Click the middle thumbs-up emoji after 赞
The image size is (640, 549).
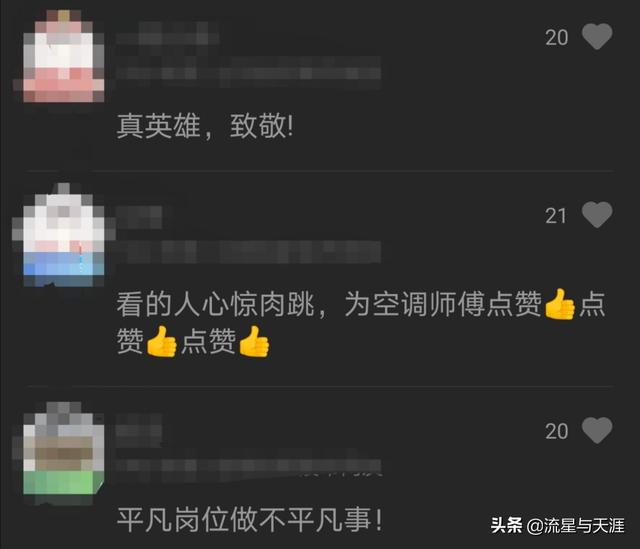tap(161, 341)
